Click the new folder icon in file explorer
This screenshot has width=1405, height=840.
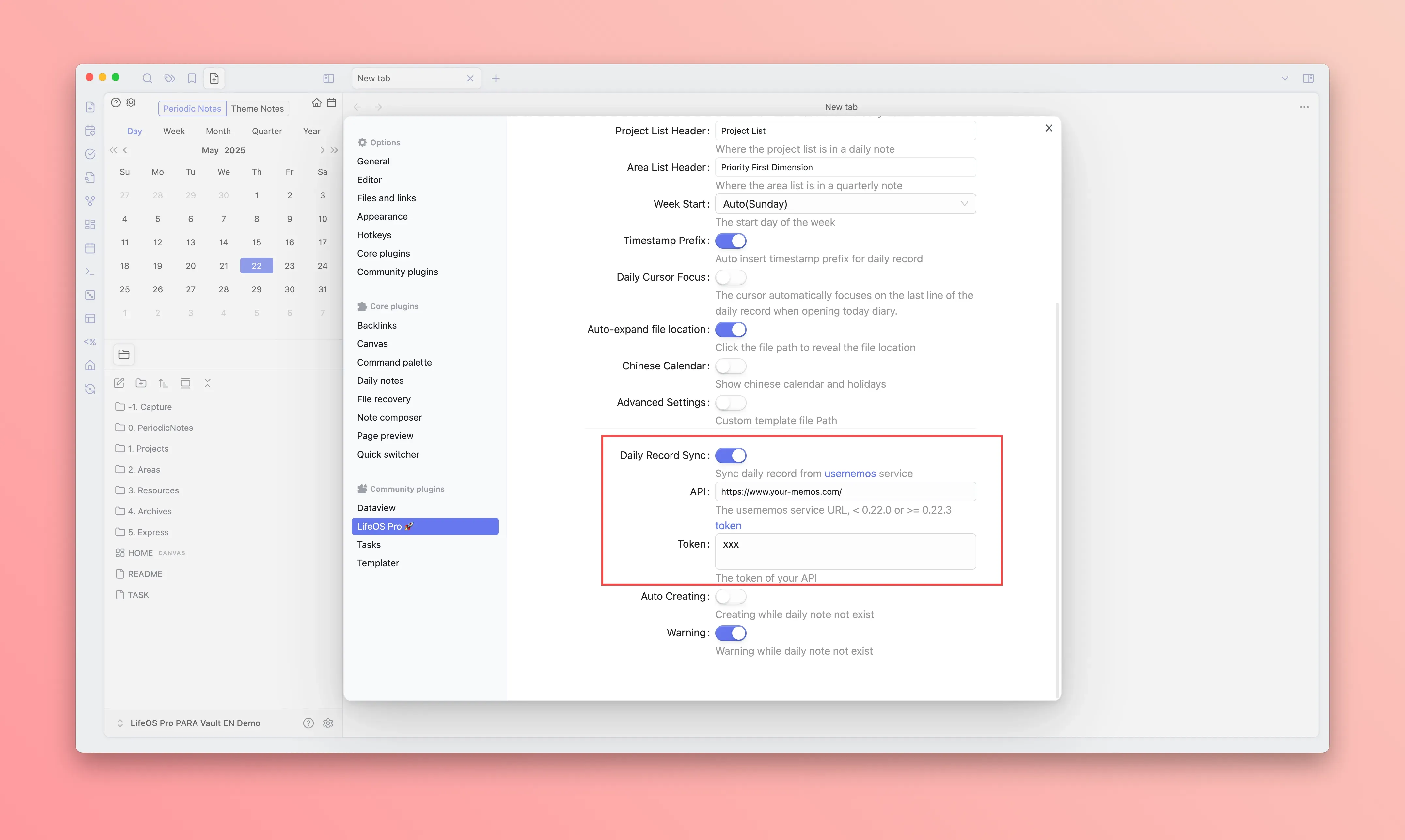point(141,383)
